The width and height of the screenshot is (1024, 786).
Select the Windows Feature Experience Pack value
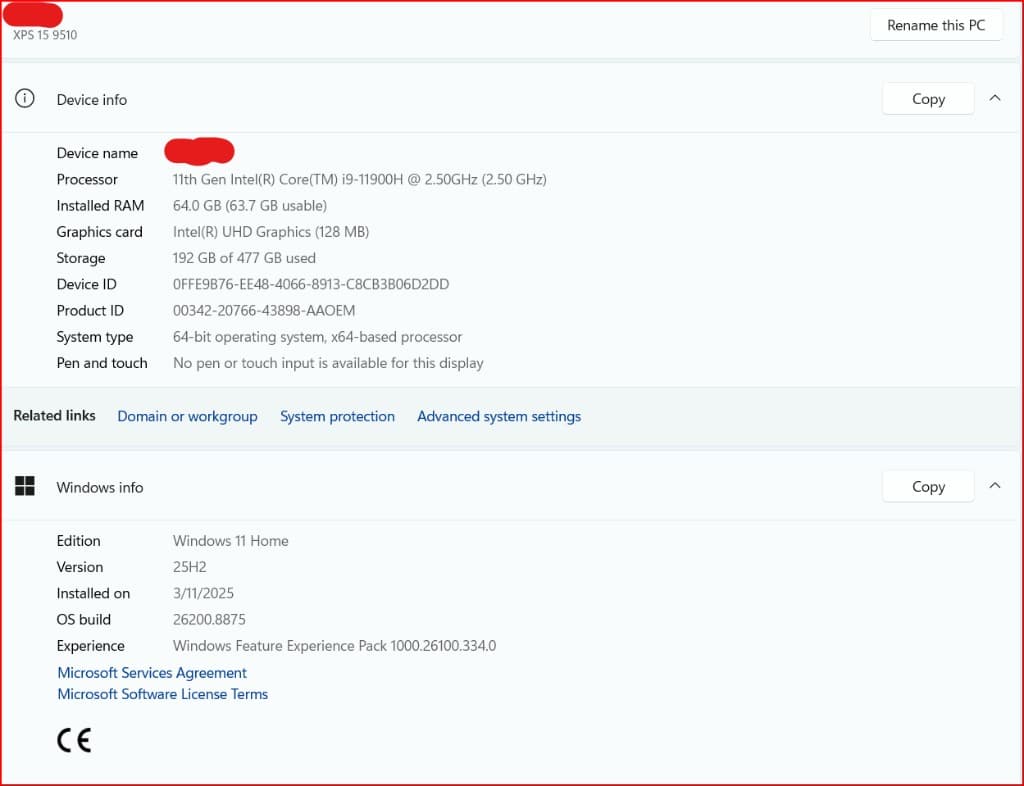(334, 646)
